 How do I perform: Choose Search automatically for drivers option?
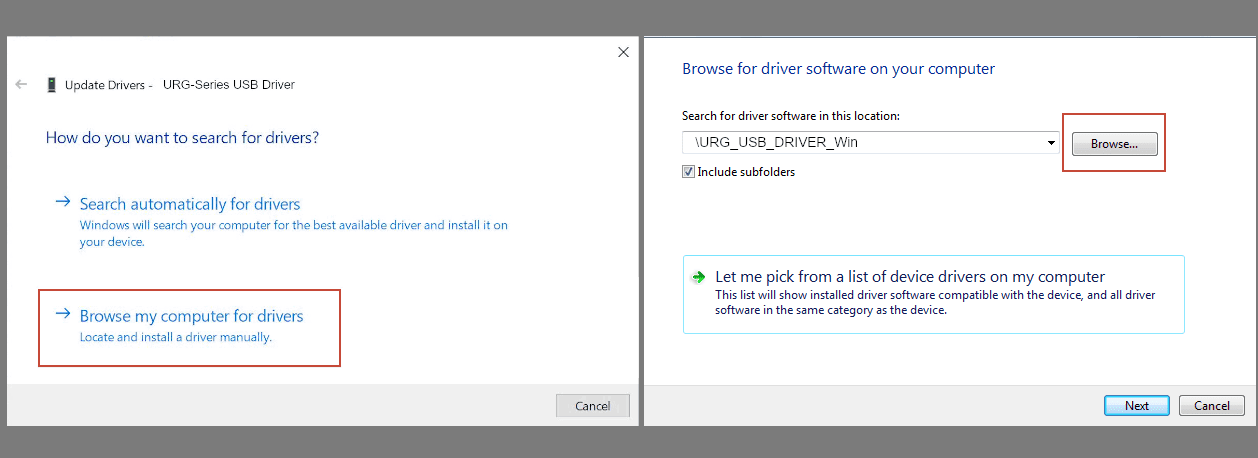click(x=190, y=203)
